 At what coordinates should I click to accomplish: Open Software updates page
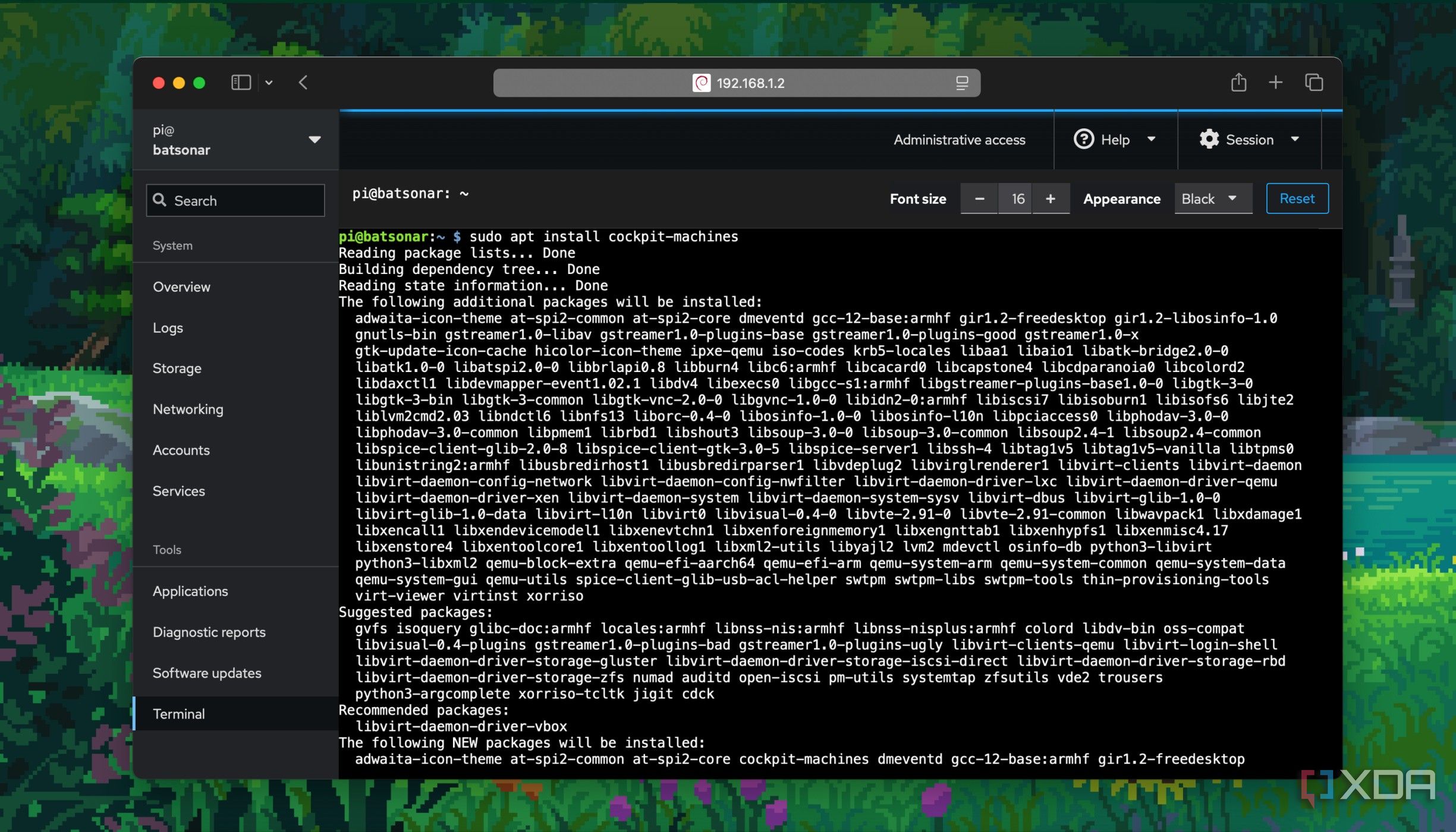click(x=236, y=673)
